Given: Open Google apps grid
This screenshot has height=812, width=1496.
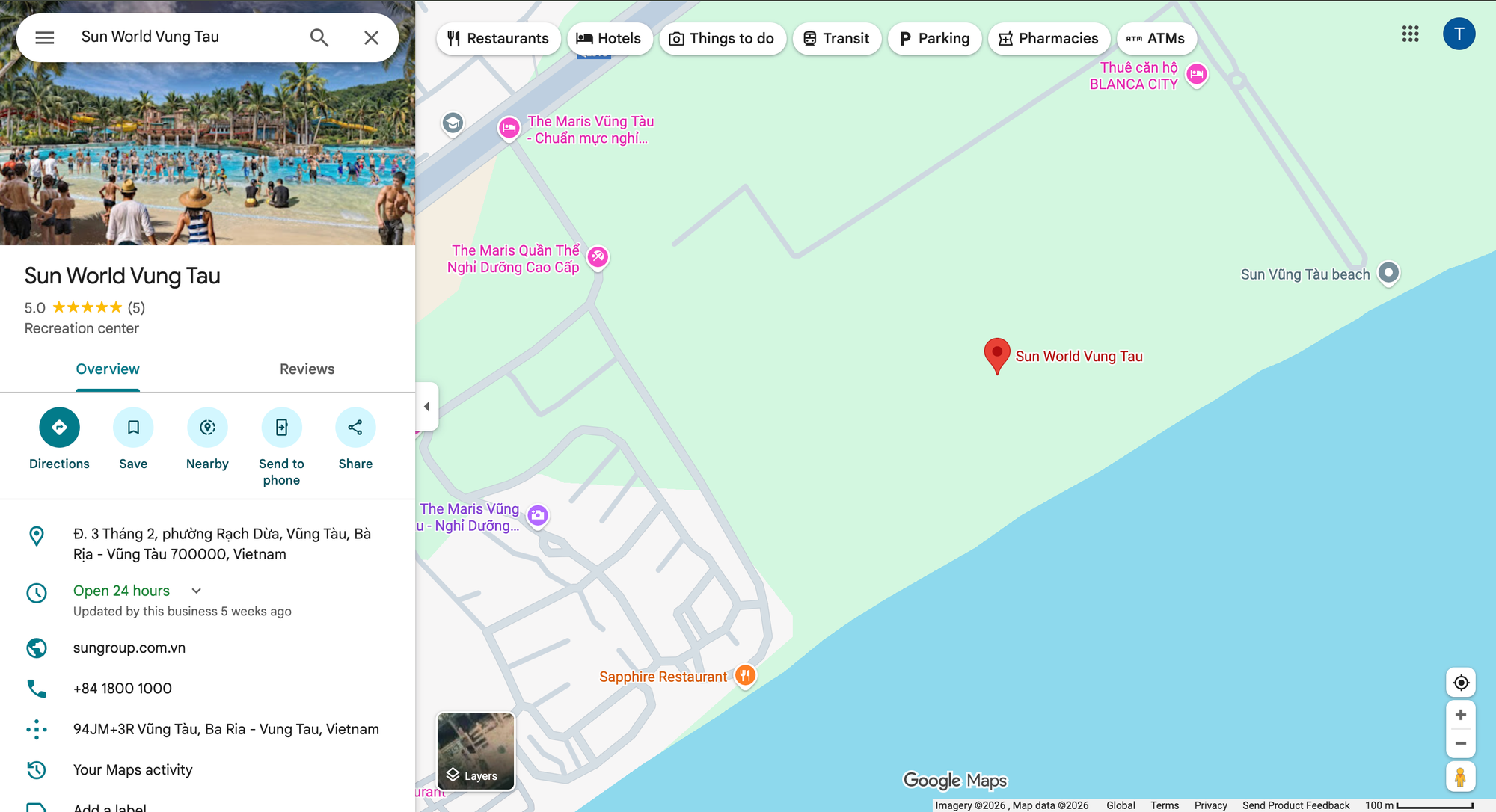Looking at the screenshot, I should (x=1410, y=34).
